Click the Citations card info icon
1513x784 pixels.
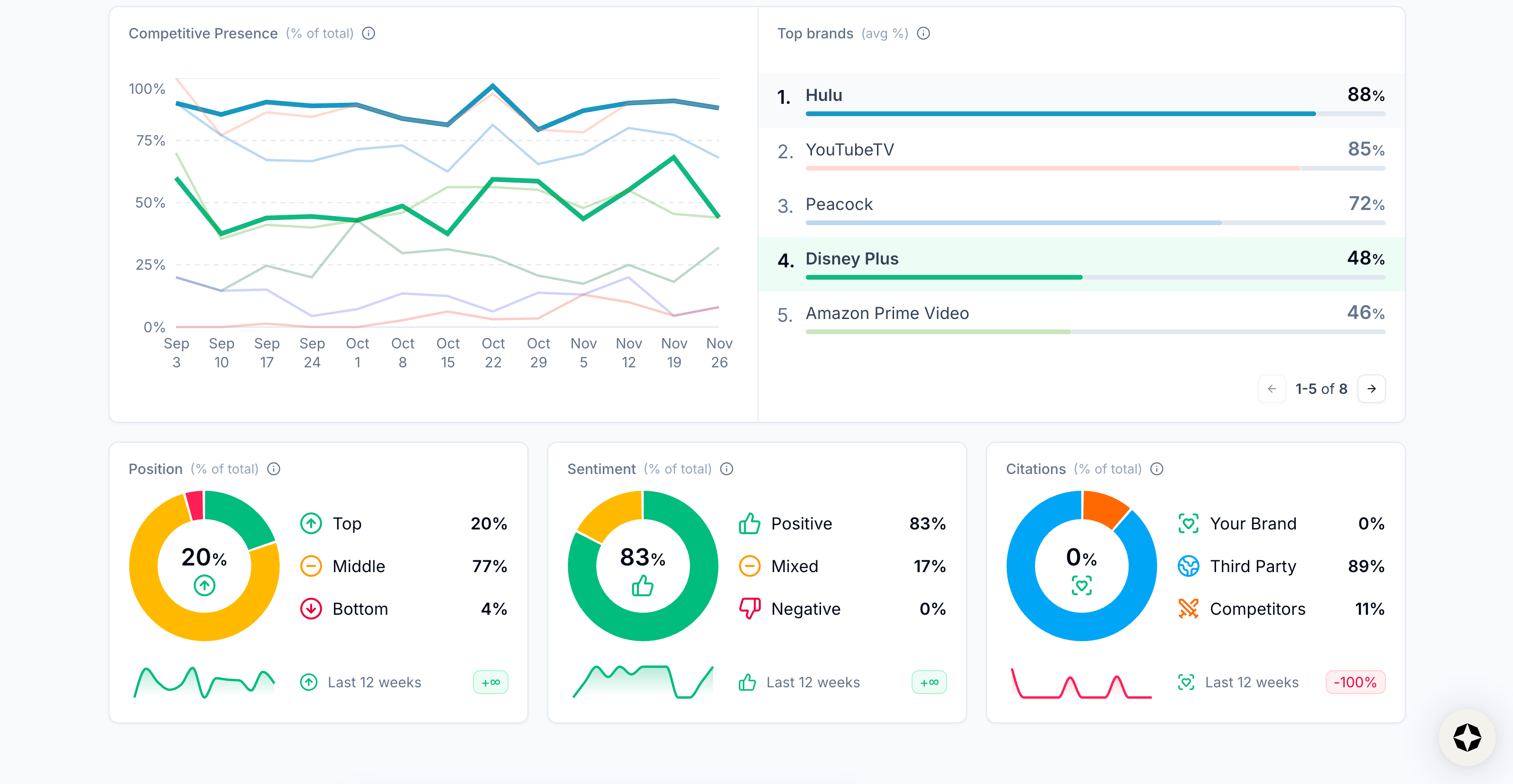pyautogui.click(x=1156, y=469)
